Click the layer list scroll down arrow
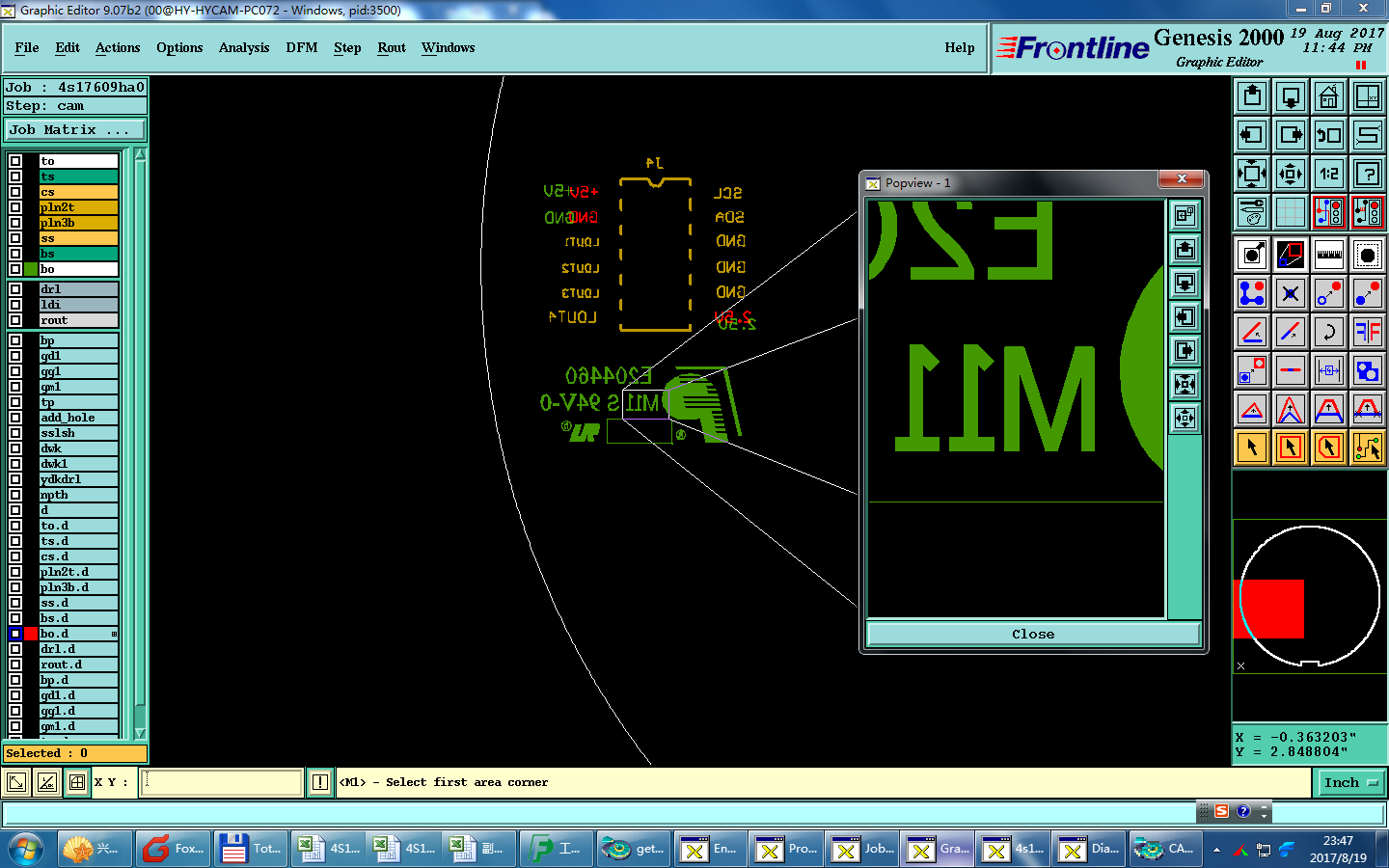The width and height of the screenshot is (1389, 868). pyautogui.click(x=140, y=733)
